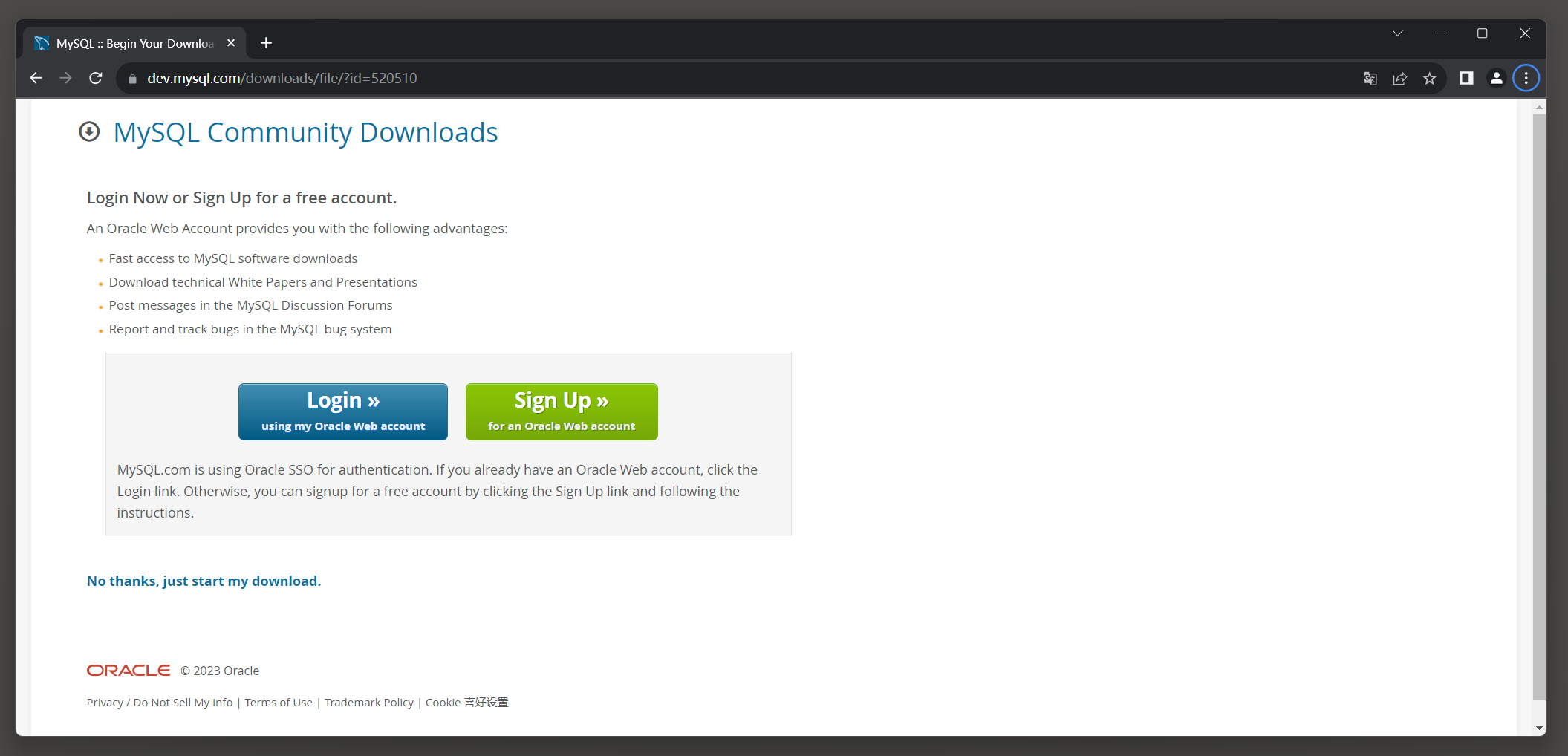
Task: Click 'Login Now or Sign Up' heading text
Action: point(241,198)
